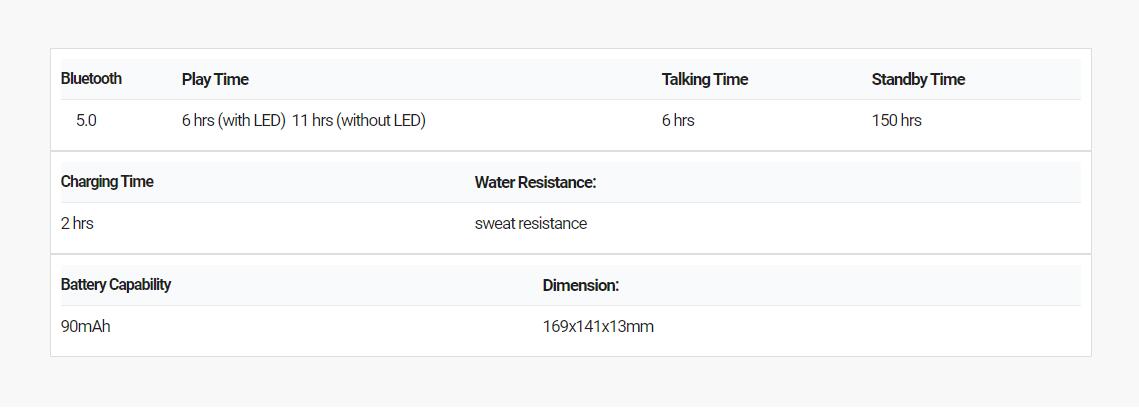The height and width of the screenshot is (408, 1139).
Task: Click the '11 hrs (without LED)' text
Action: [x=359, y=121]
